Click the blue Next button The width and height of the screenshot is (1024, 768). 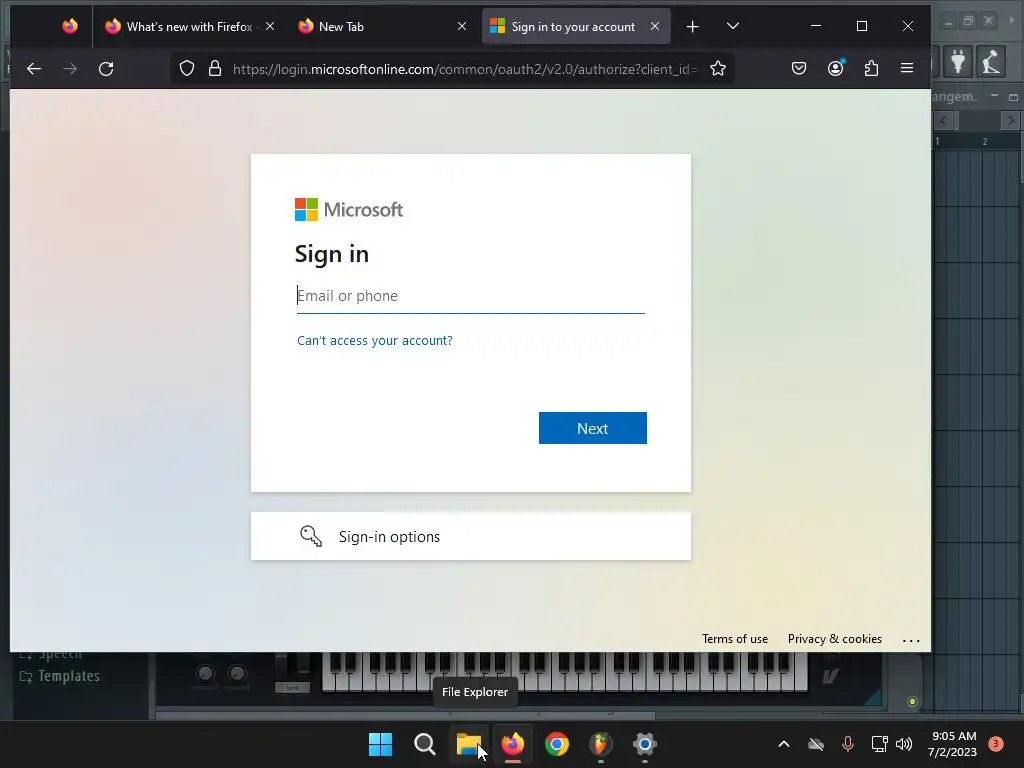592,428
